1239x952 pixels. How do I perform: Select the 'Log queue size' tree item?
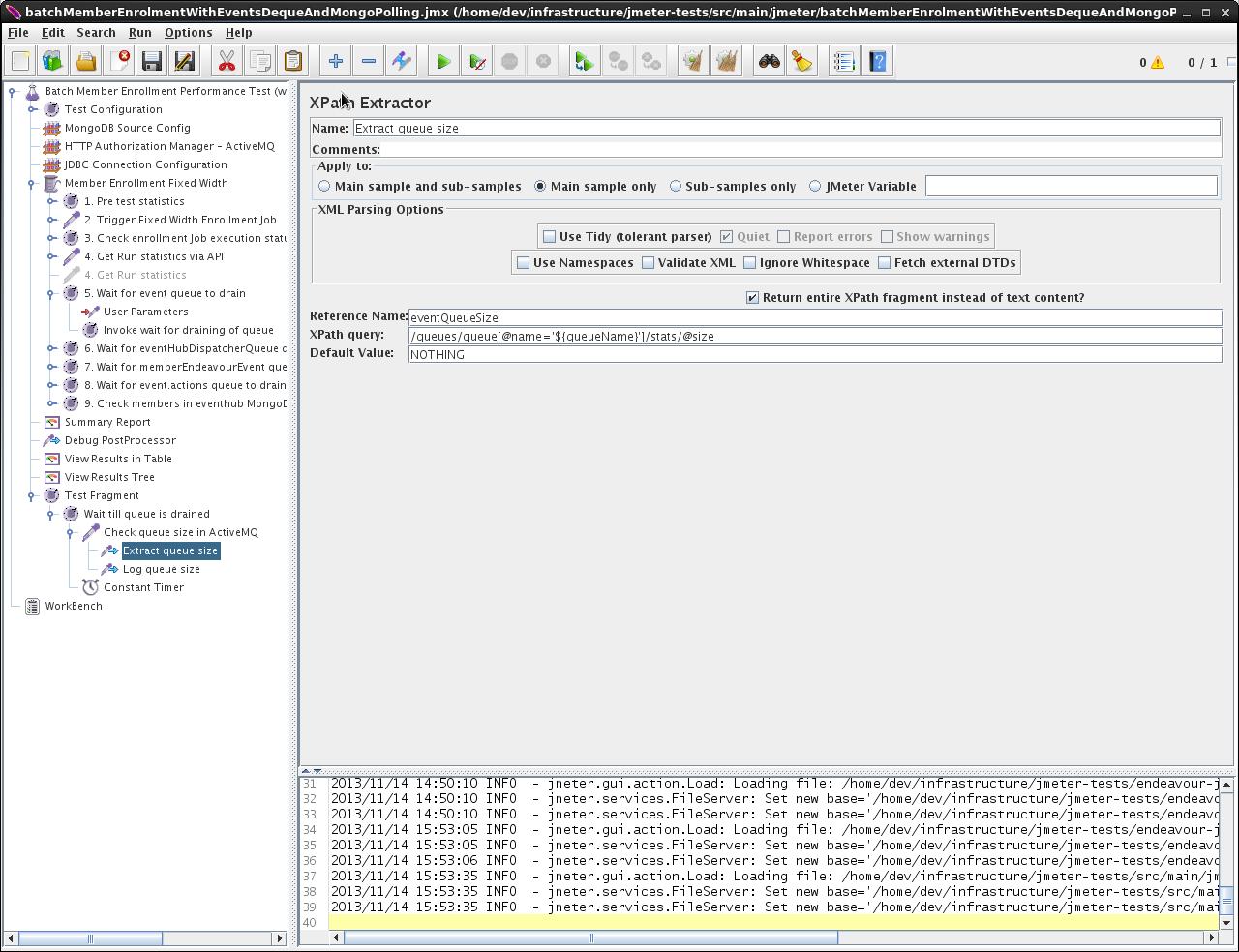pos(162,569)
